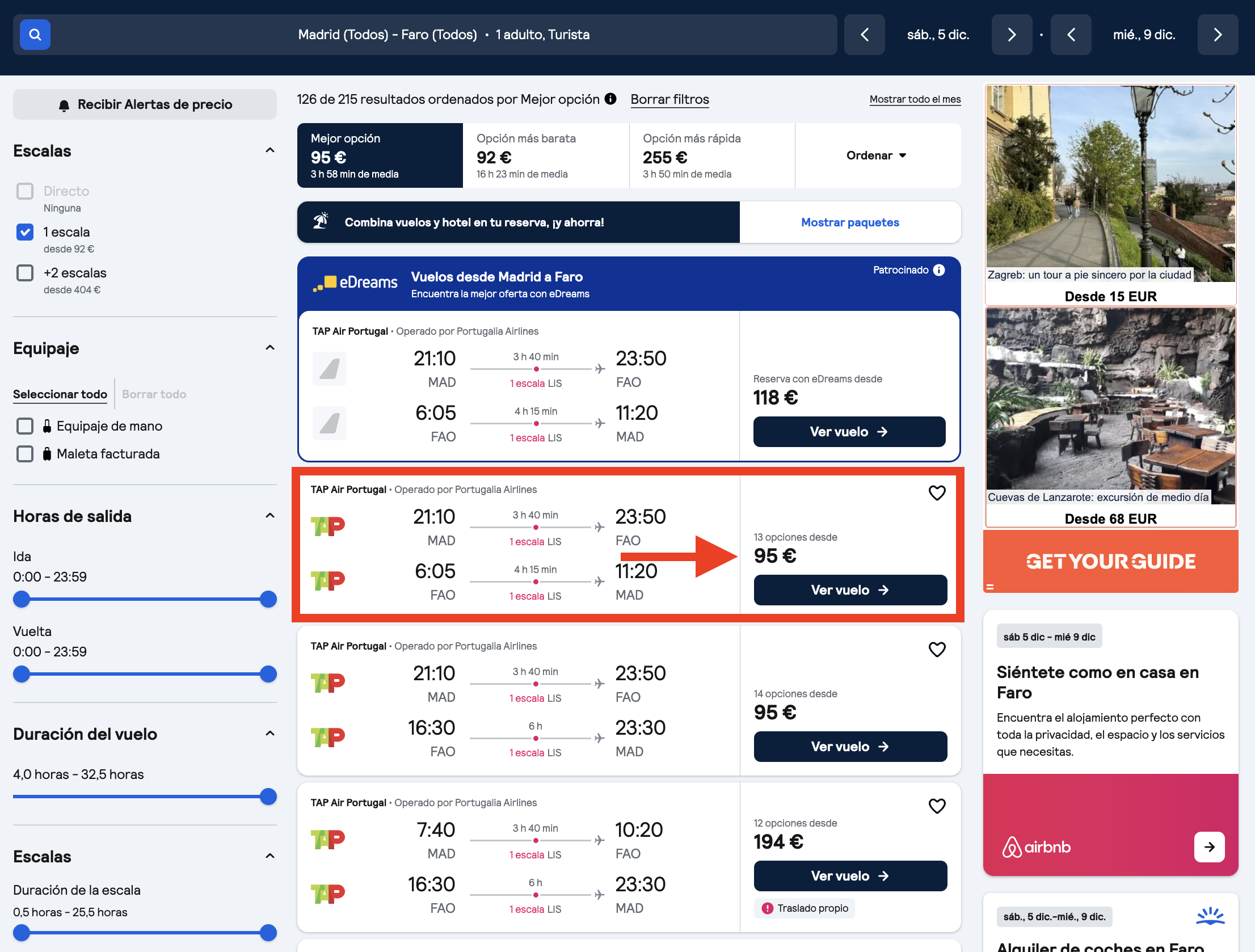1255x952 pixels.
Task: Select the Opción más barata tab
Action: coord(546,155)
